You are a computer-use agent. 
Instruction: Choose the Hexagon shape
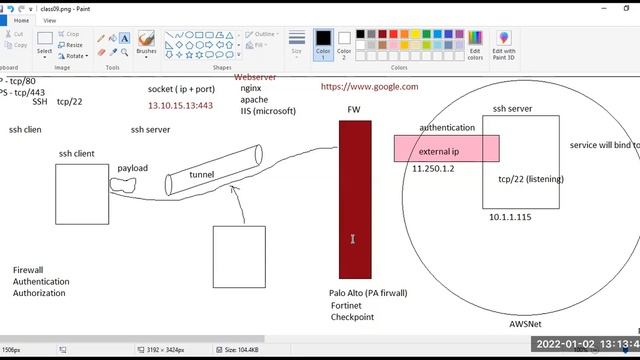click(x=199, y=45)
